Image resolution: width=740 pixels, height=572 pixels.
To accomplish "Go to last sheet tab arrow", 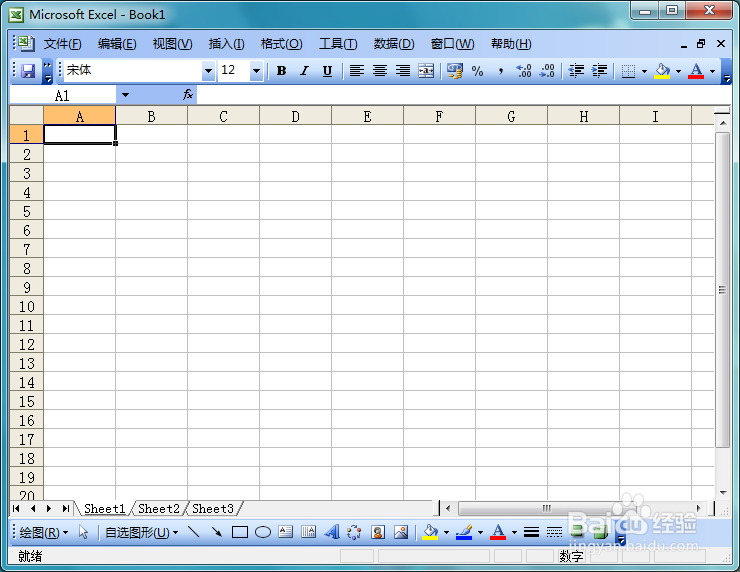I will click(x=66, y=508).
